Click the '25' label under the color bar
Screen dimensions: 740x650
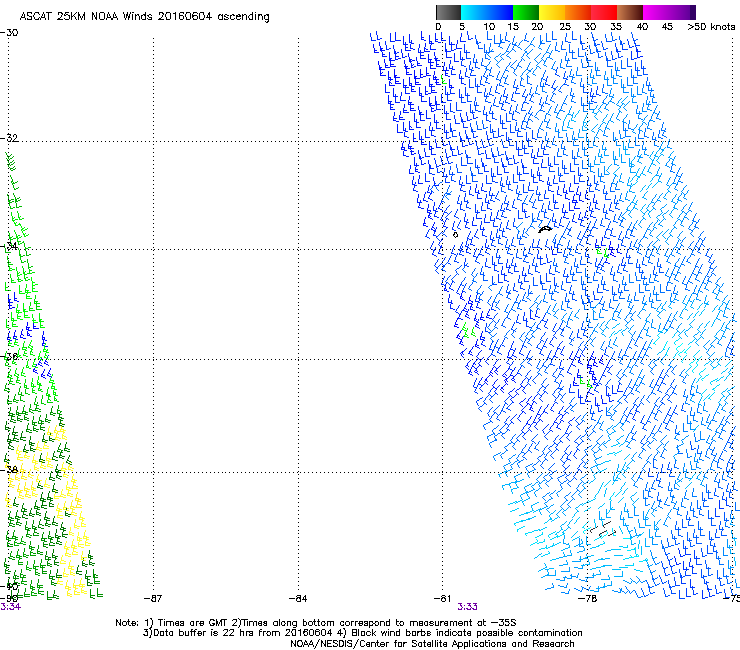click(x=565, y=27)
